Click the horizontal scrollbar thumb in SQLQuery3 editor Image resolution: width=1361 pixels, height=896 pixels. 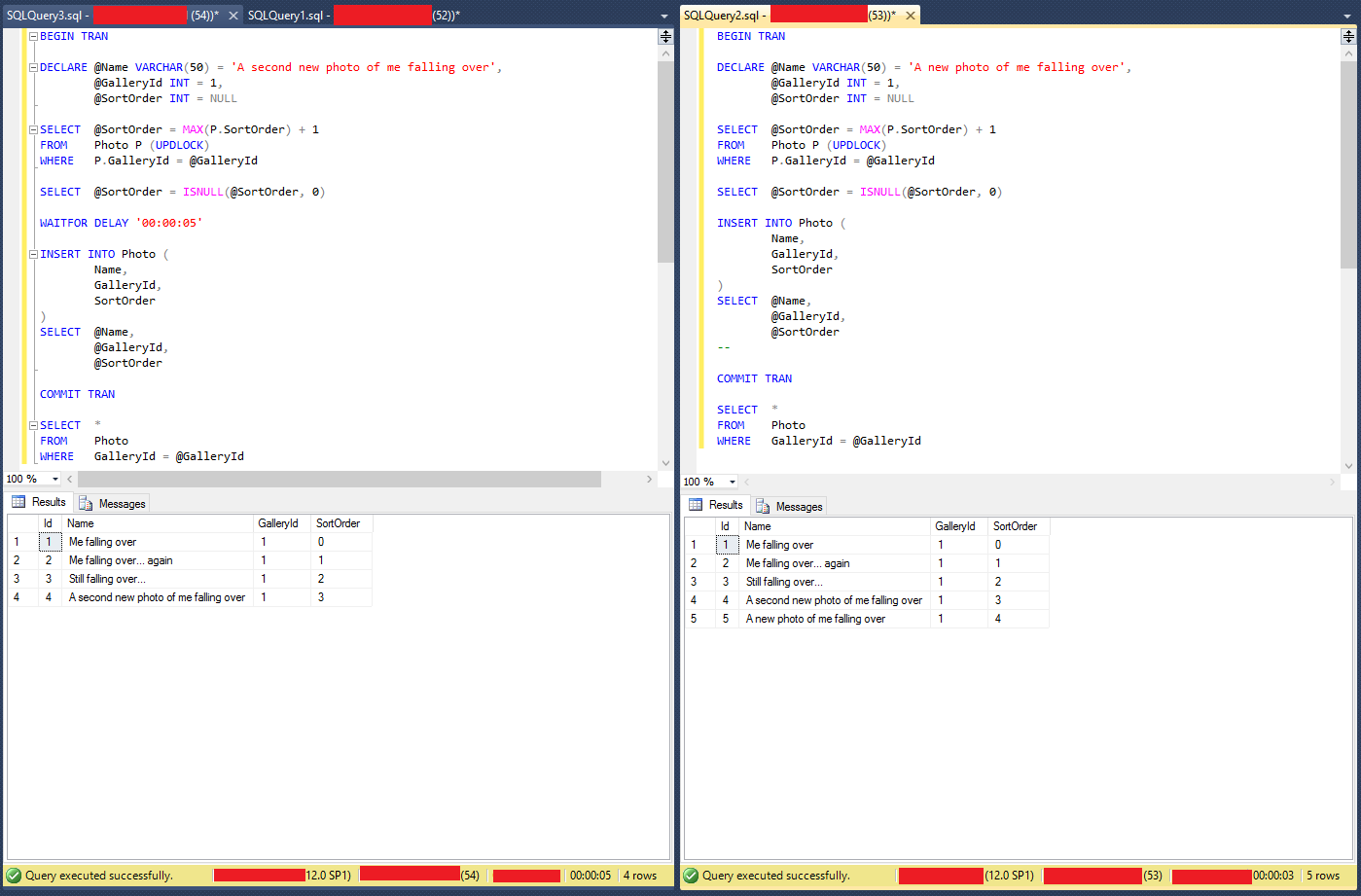pyautogui.click(x=339, y=479)
